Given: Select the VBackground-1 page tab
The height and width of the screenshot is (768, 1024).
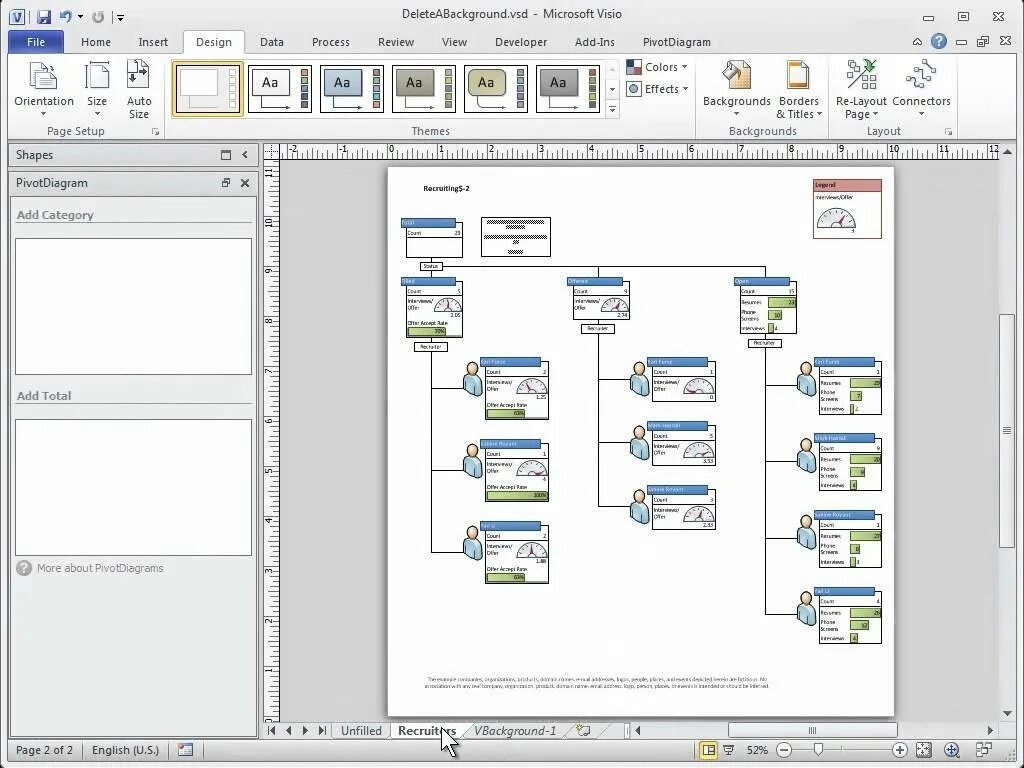Looking at the screenshot, I should pyautogui.click(x=514, y=731).
